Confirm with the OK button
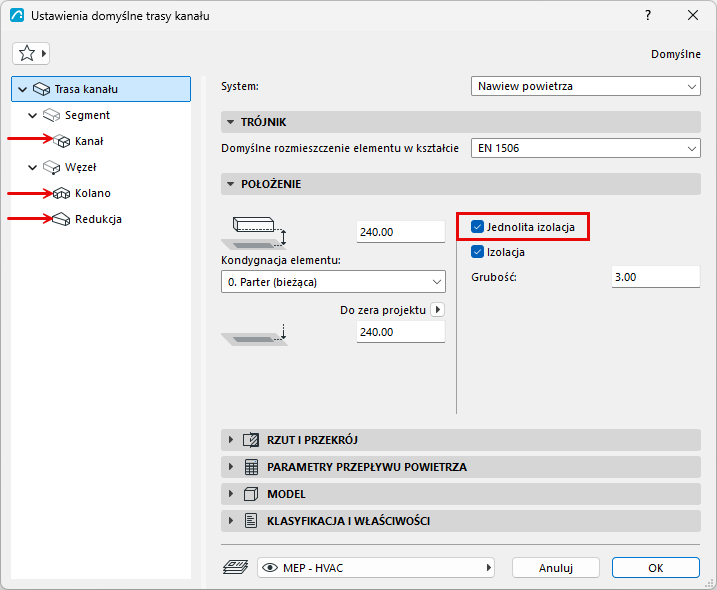 coord(656,568)
